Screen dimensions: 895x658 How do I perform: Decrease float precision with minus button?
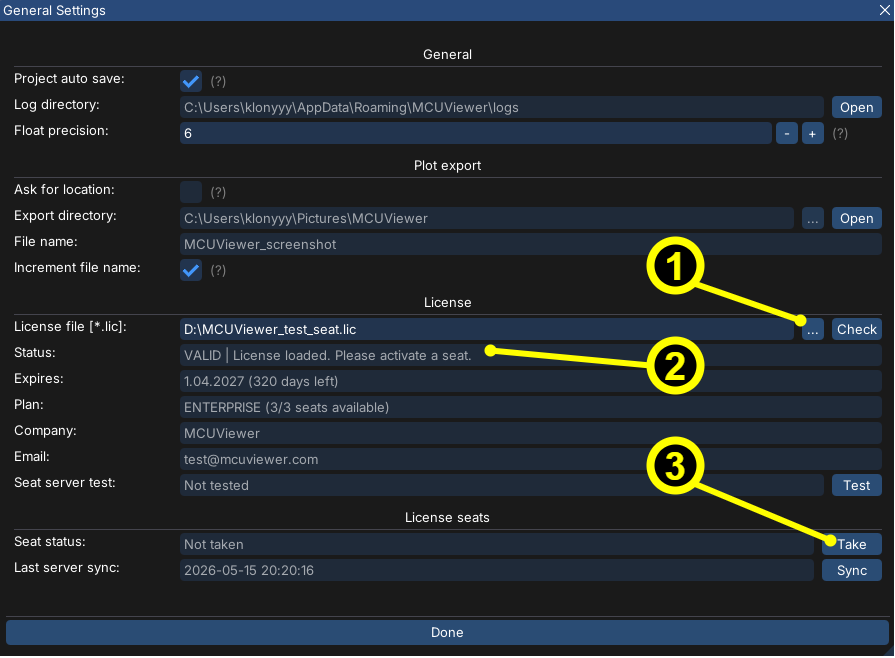tap(787, 134)
